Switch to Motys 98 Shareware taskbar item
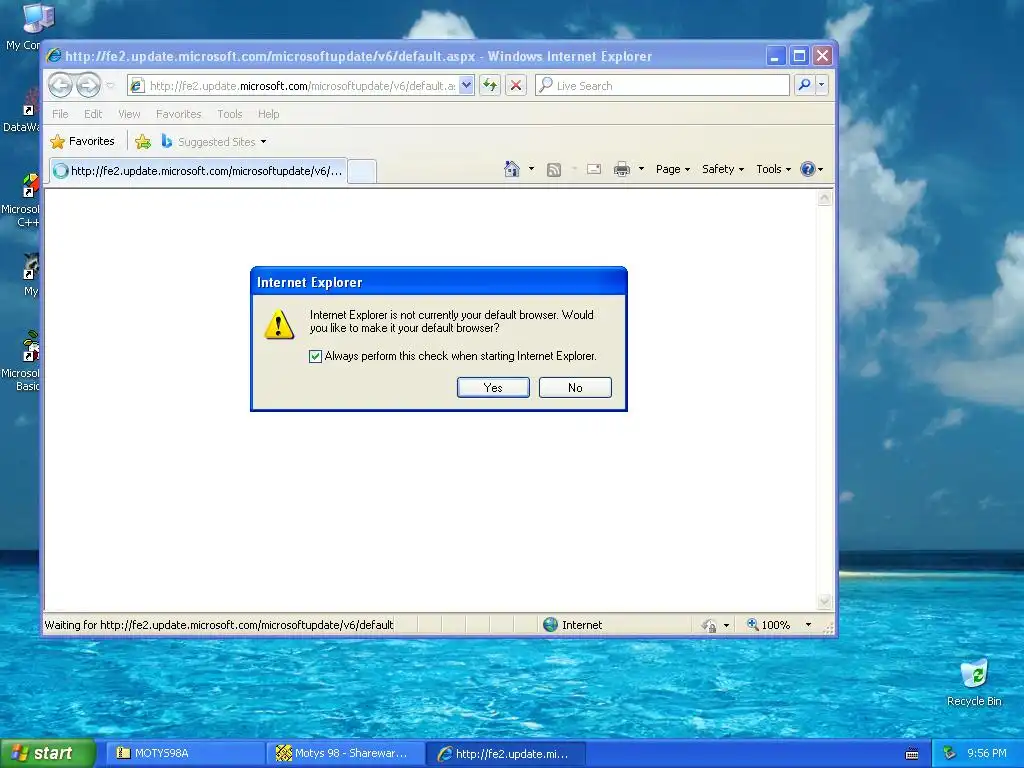1024x768 pixels. pyautogui.click(x=345, y=754)
